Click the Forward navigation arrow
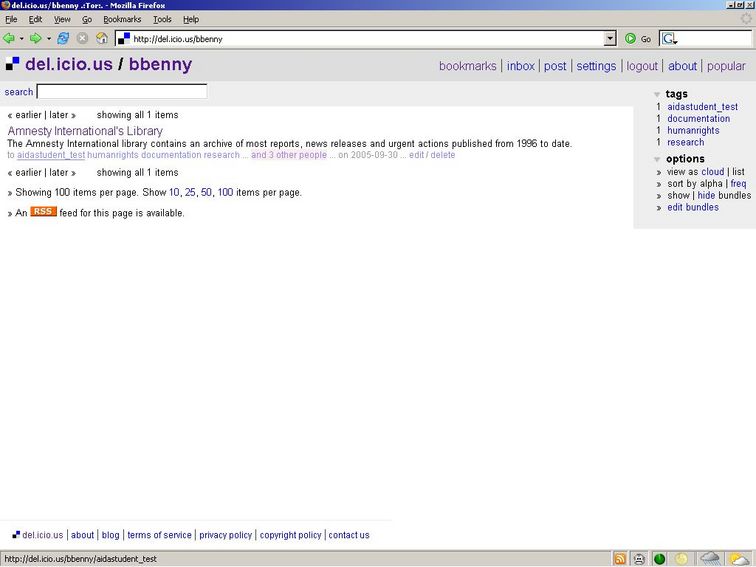Viewport: 756px width, 567px height. [36, 39]
